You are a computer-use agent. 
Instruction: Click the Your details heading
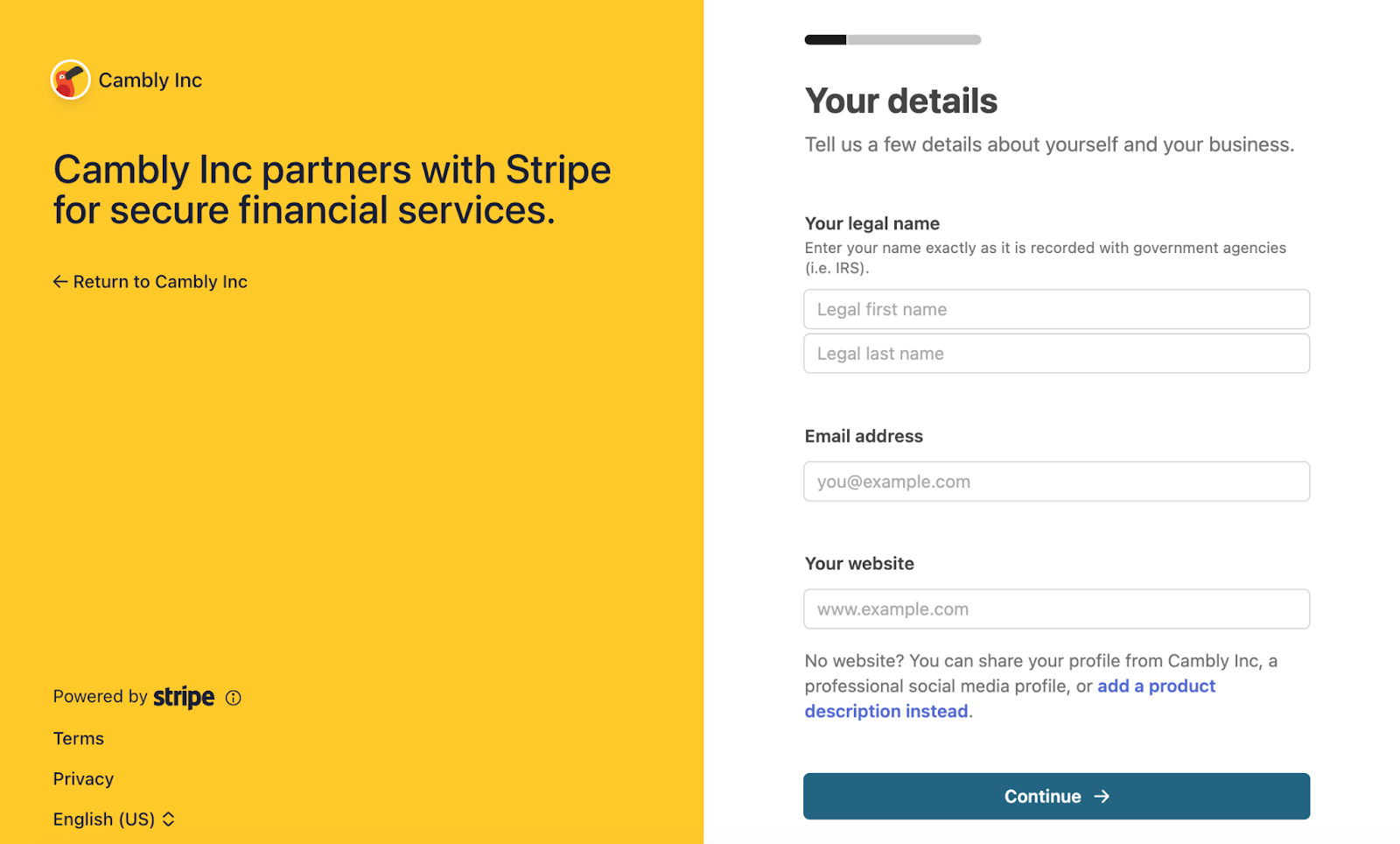[x=901, y=102]
